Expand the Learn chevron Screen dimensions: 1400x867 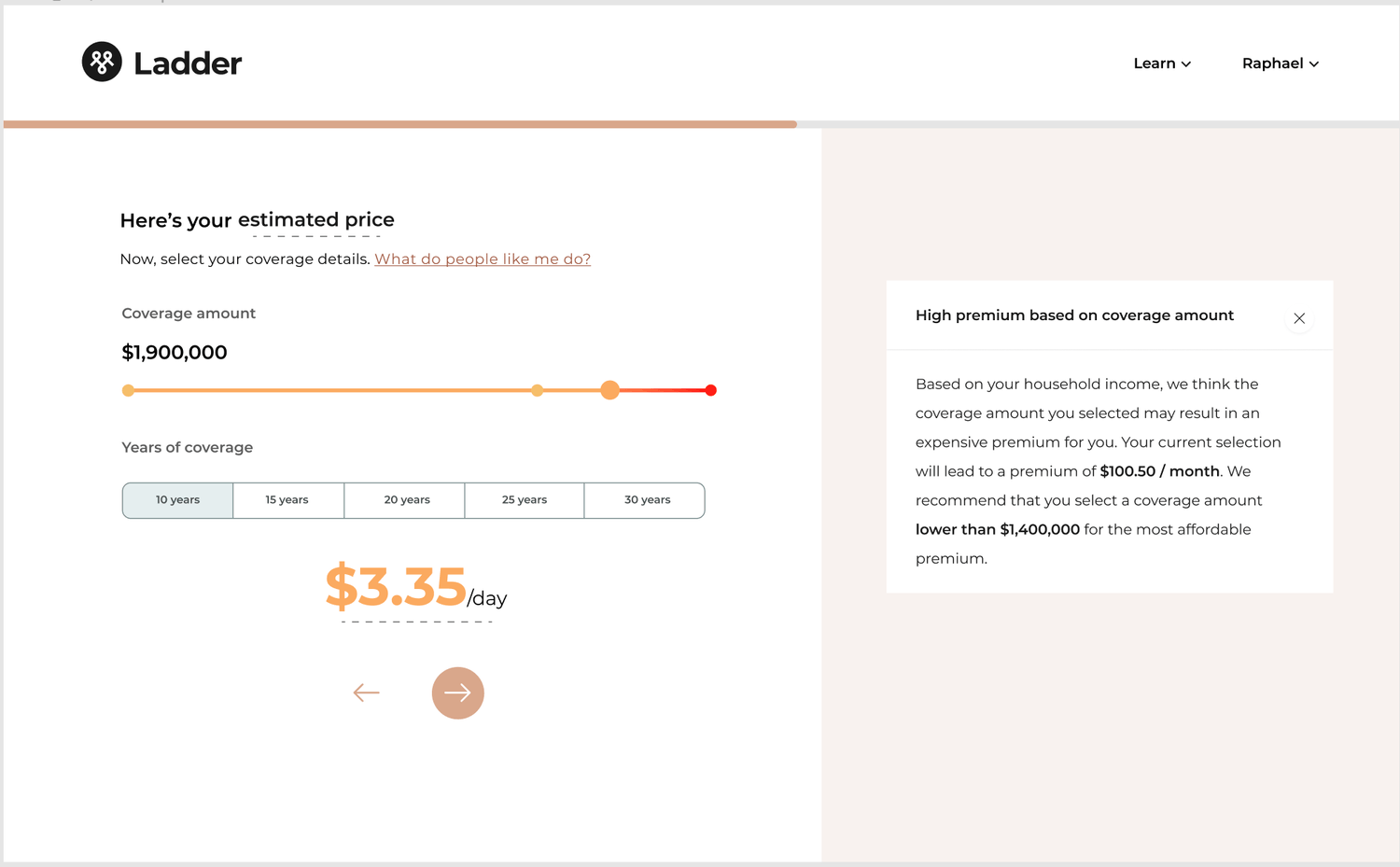point(1186,64)
